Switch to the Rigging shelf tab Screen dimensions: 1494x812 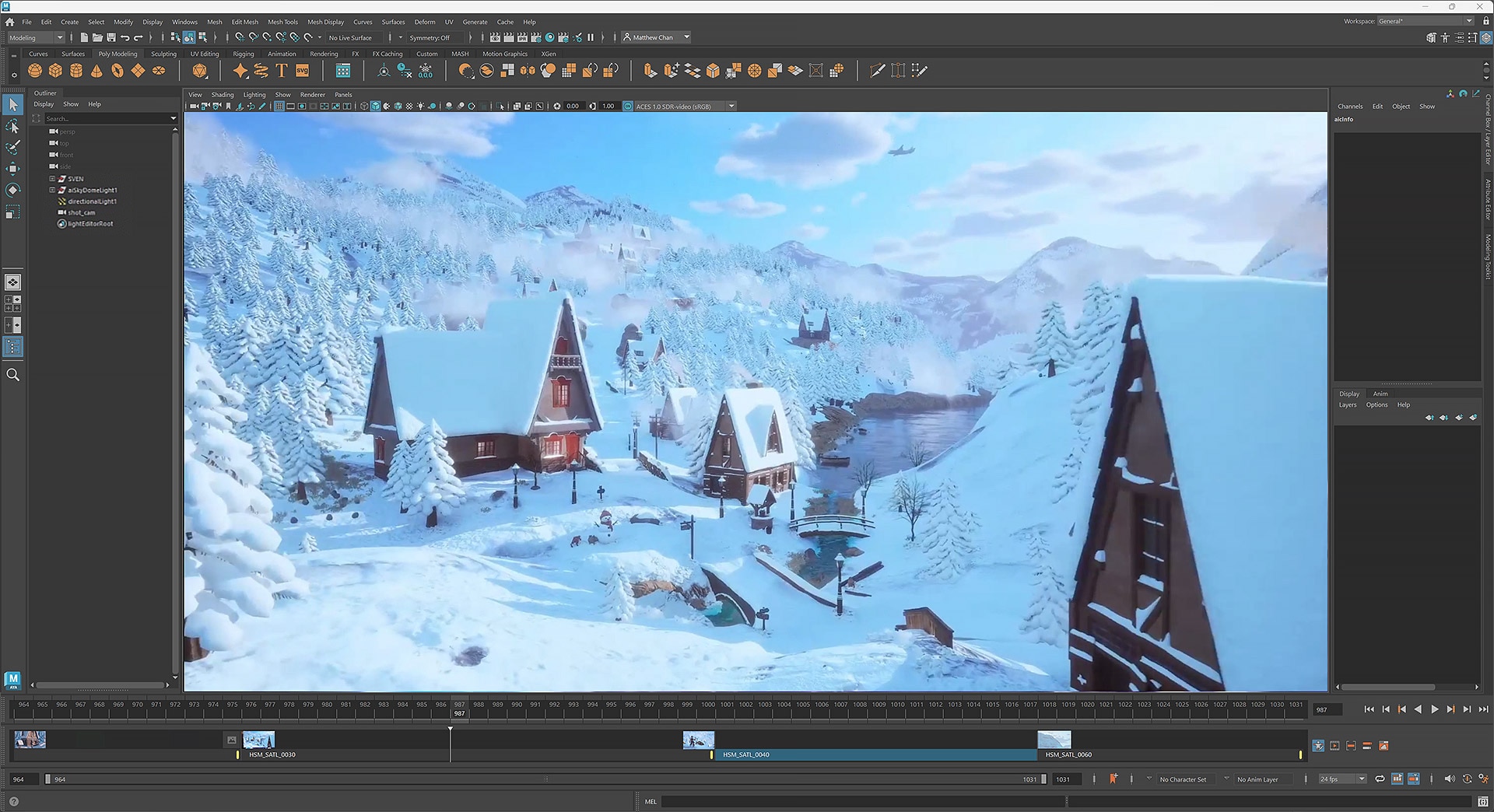(243, 54)
